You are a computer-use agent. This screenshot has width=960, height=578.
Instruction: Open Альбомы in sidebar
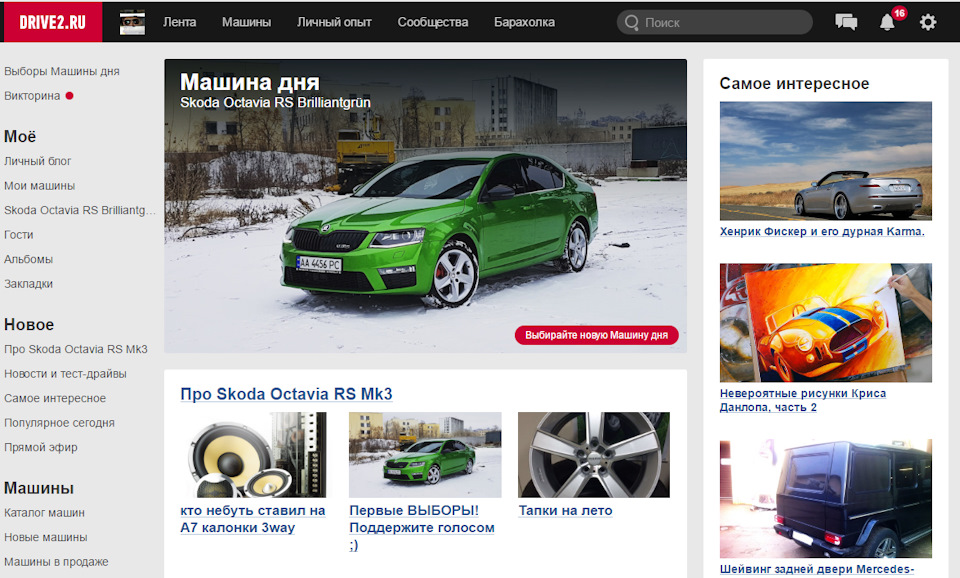(28, 259)
